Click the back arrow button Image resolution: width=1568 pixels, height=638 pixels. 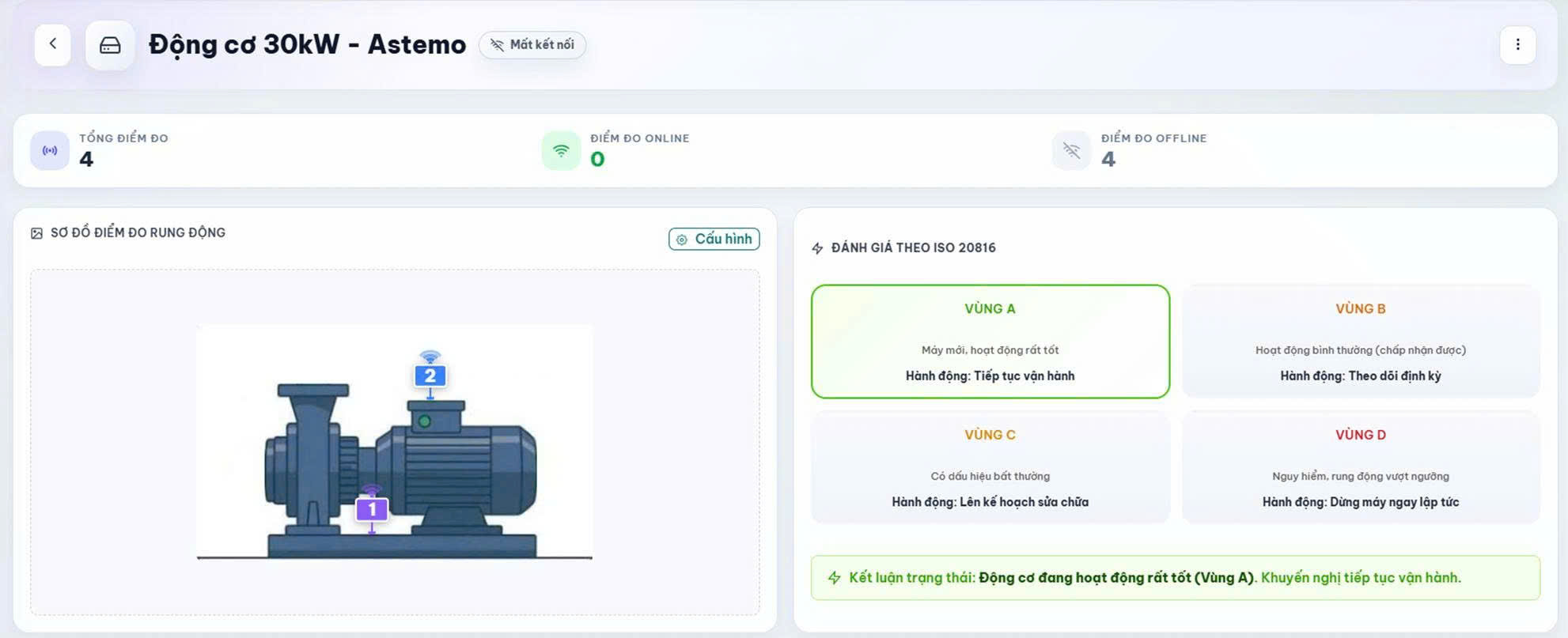coord(53,44)
